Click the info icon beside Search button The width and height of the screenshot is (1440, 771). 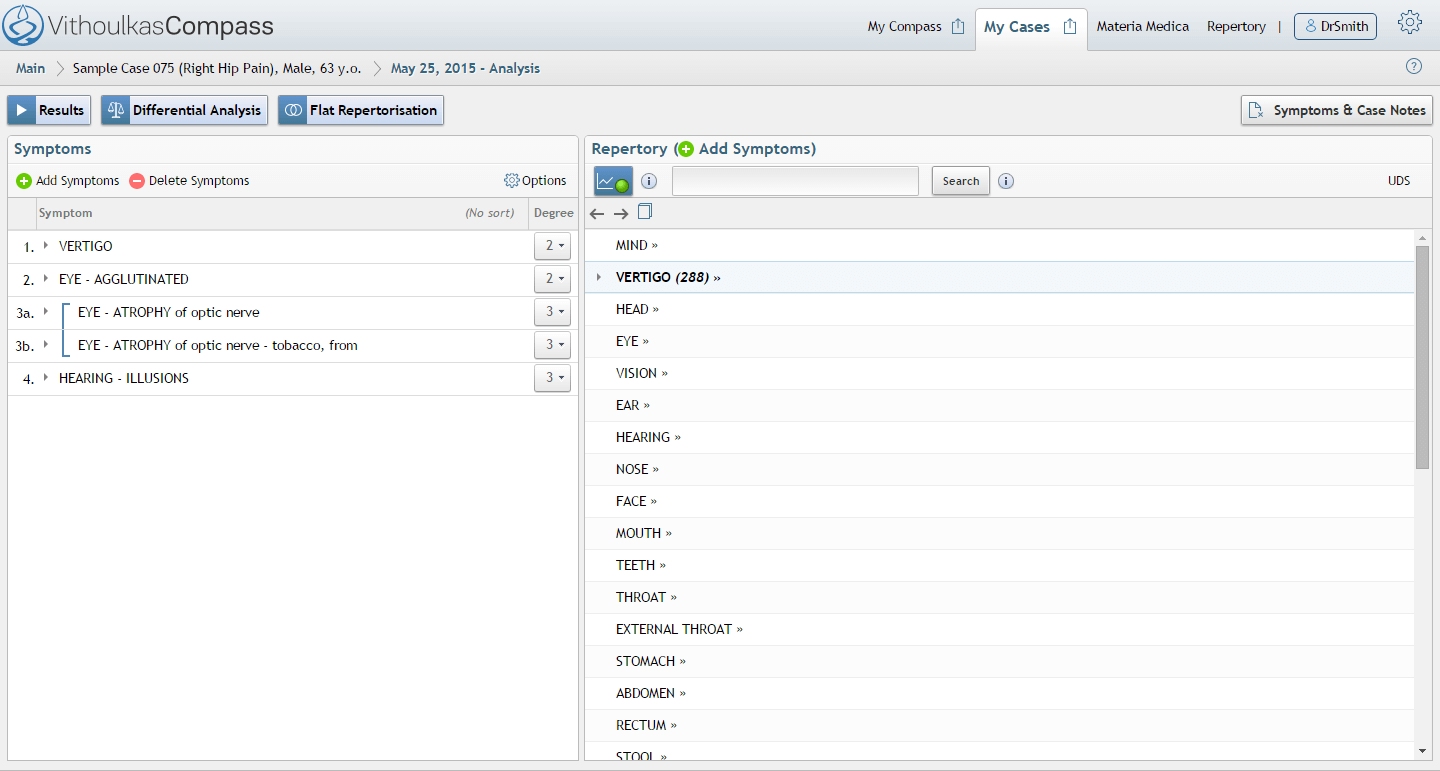[x=1006, y=181]
